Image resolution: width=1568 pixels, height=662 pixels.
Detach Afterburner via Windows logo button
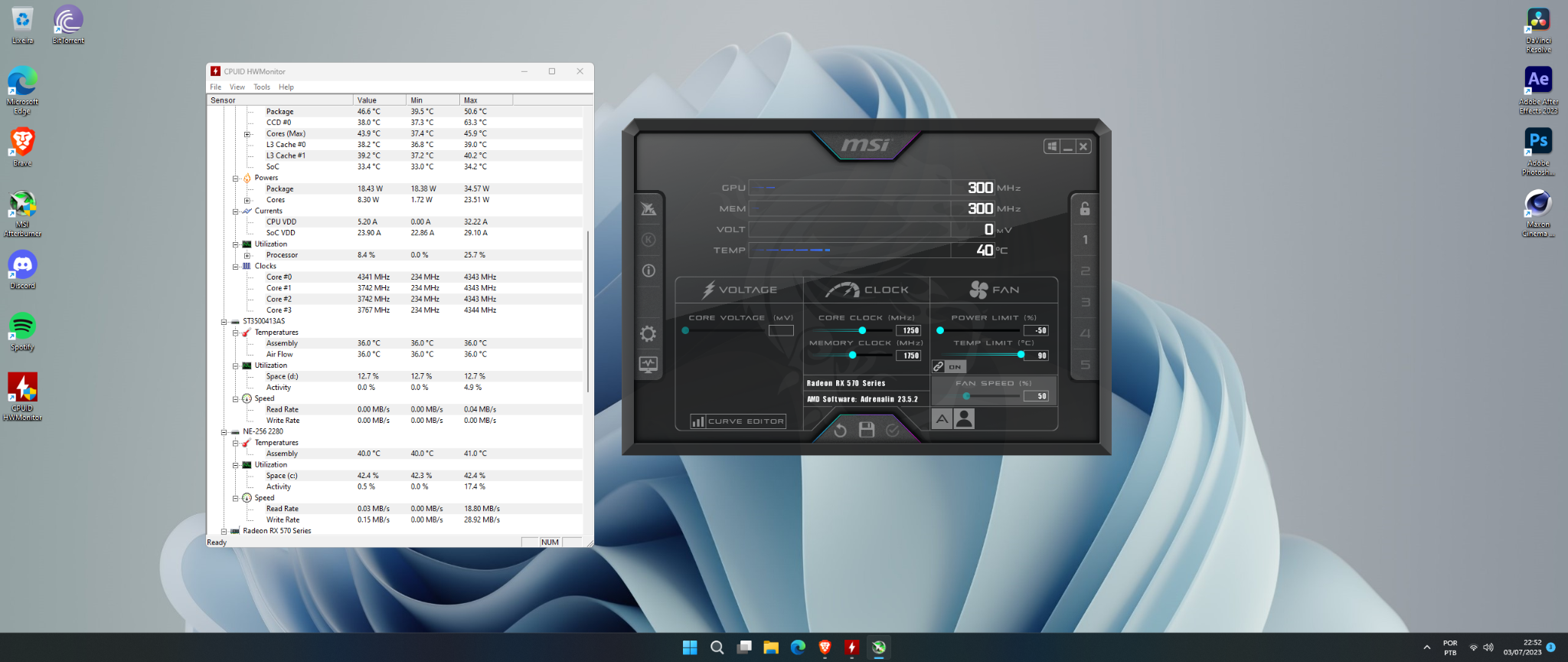pos(1052,146)
